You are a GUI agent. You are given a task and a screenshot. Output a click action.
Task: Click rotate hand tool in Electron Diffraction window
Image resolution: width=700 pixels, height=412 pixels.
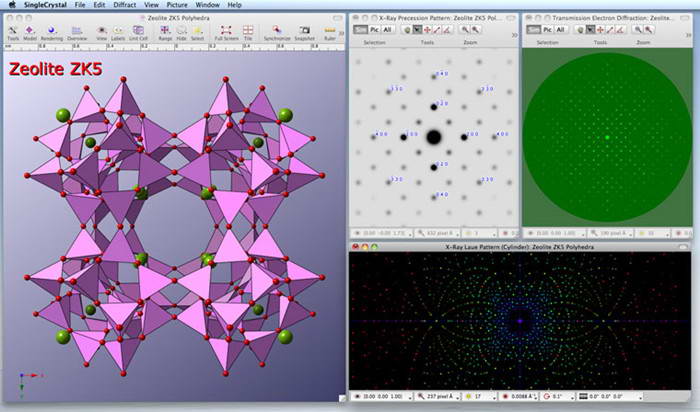[580, 29]
